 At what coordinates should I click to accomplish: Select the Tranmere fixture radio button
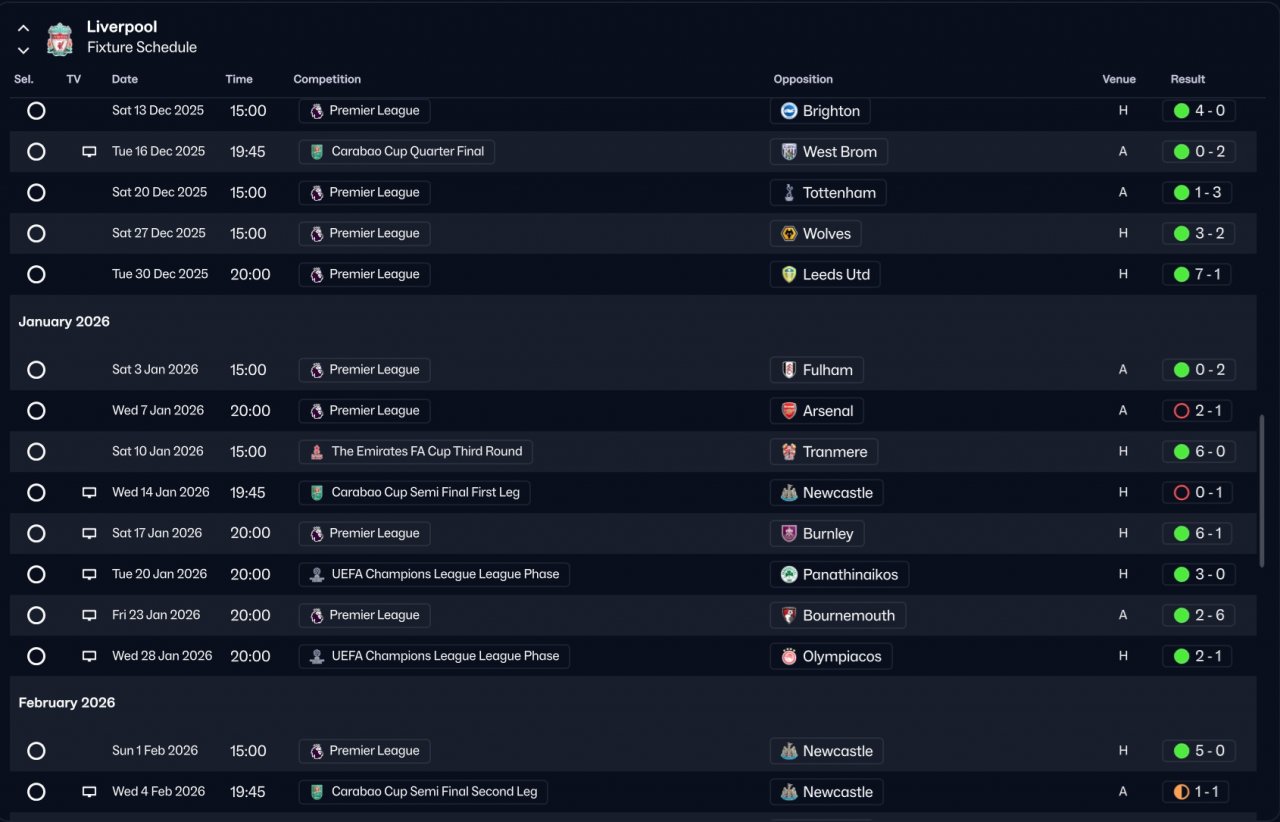[x=36, y=452]
